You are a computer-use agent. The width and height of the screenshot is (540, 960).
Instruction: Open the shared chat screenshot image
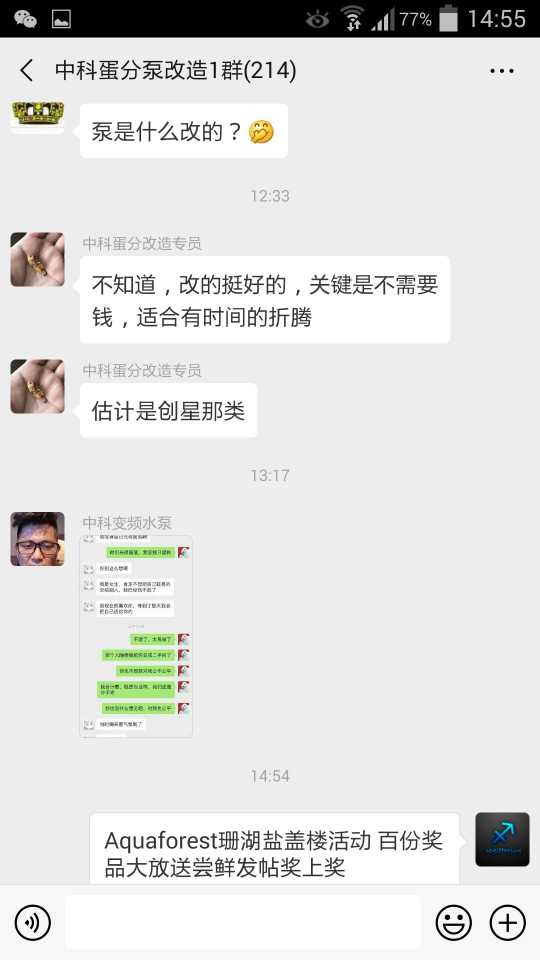tap(137, 636)
